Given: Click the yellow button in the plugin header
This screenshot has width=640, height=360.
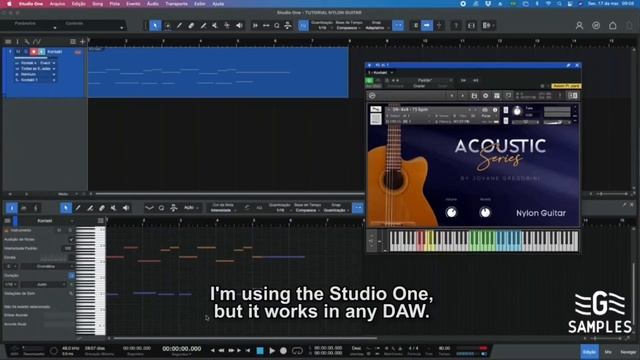Looking at the screenshot, I should [x=566, y=86].
